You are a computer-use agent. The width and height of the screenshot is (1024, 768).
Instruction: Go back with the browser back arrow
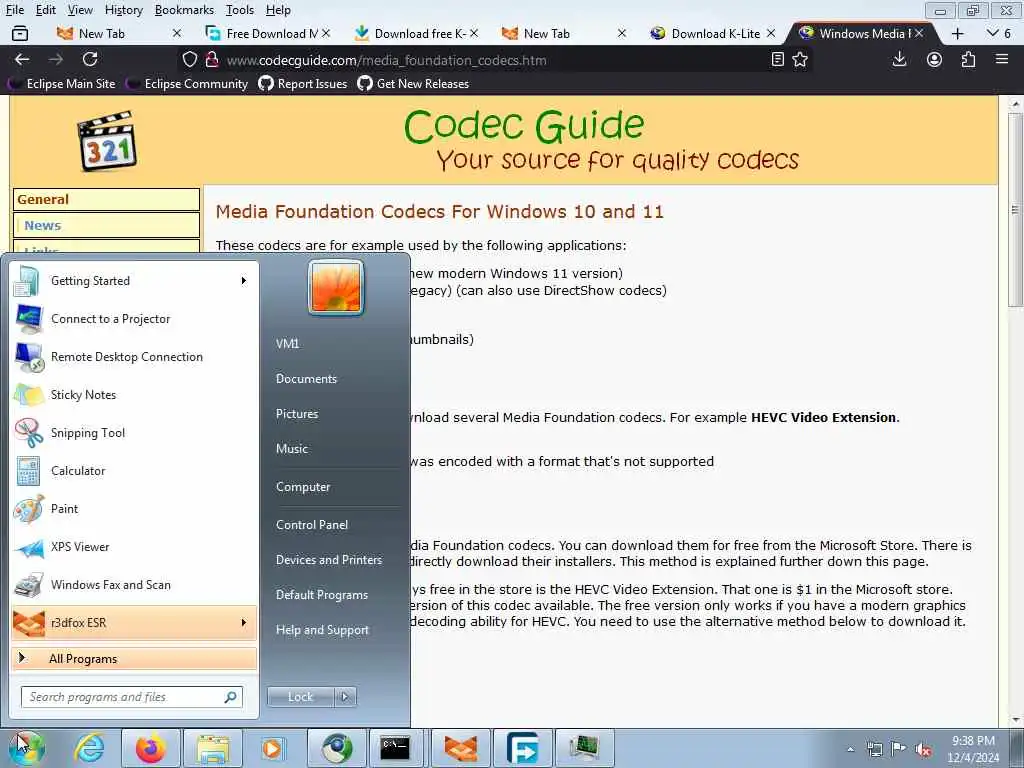tap(22, 59)
